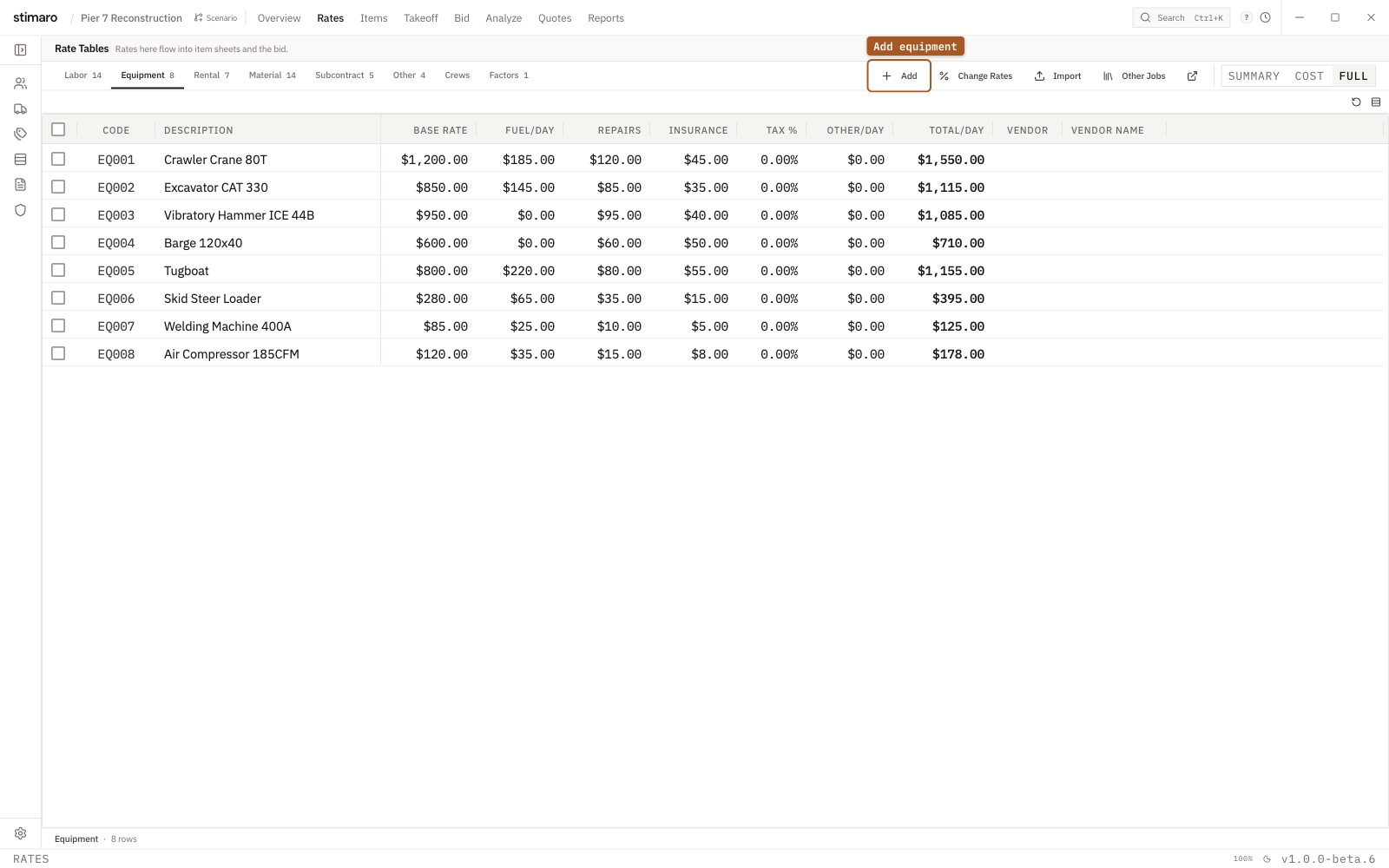Image resolution: width=1389 pixels, height=868 pixels.
Task: Switch to the Material rate tab
Action: pyautogui.click(x=272, y=76)
